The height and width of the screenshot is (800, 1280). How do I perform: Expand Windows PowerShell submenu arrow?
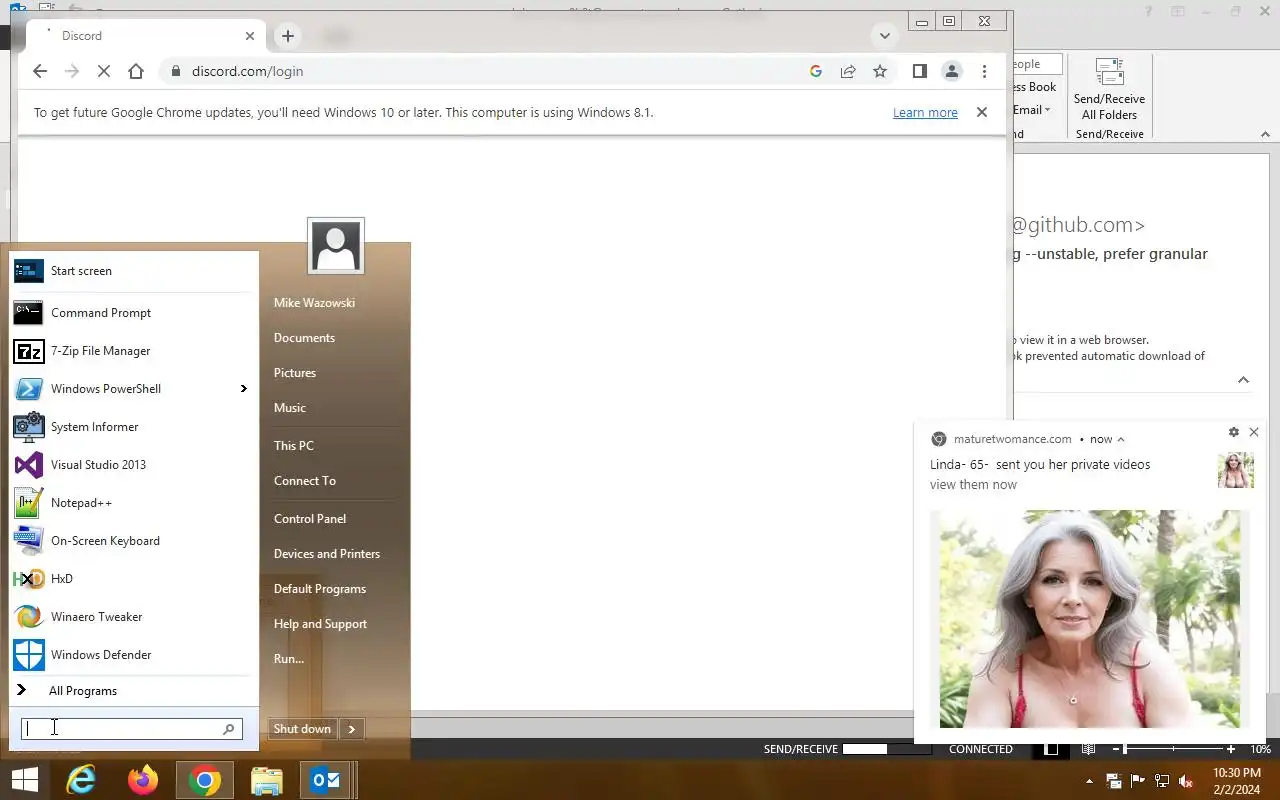(243, 389)
